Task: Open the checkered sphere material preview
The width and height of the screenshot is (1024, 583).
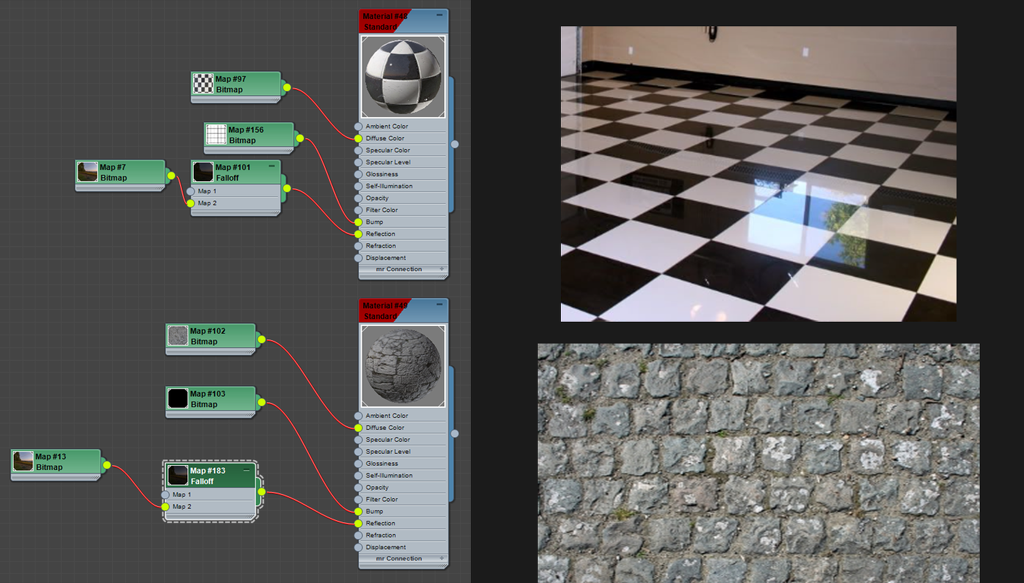Action: pos(403,77)
